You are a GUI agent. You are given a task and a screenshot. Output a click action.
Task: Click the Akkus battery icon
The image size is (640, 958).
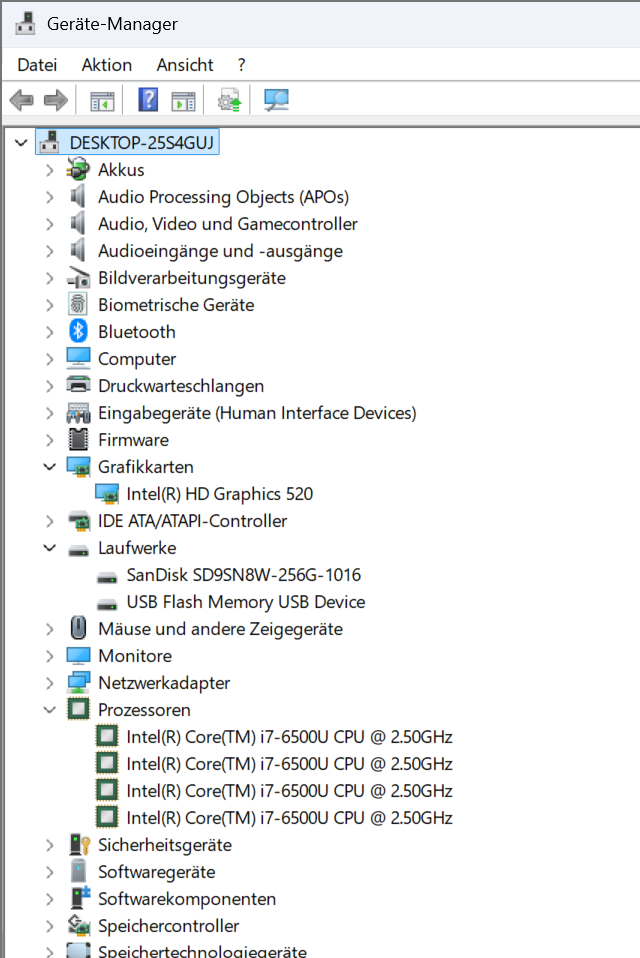coord(78,169)
